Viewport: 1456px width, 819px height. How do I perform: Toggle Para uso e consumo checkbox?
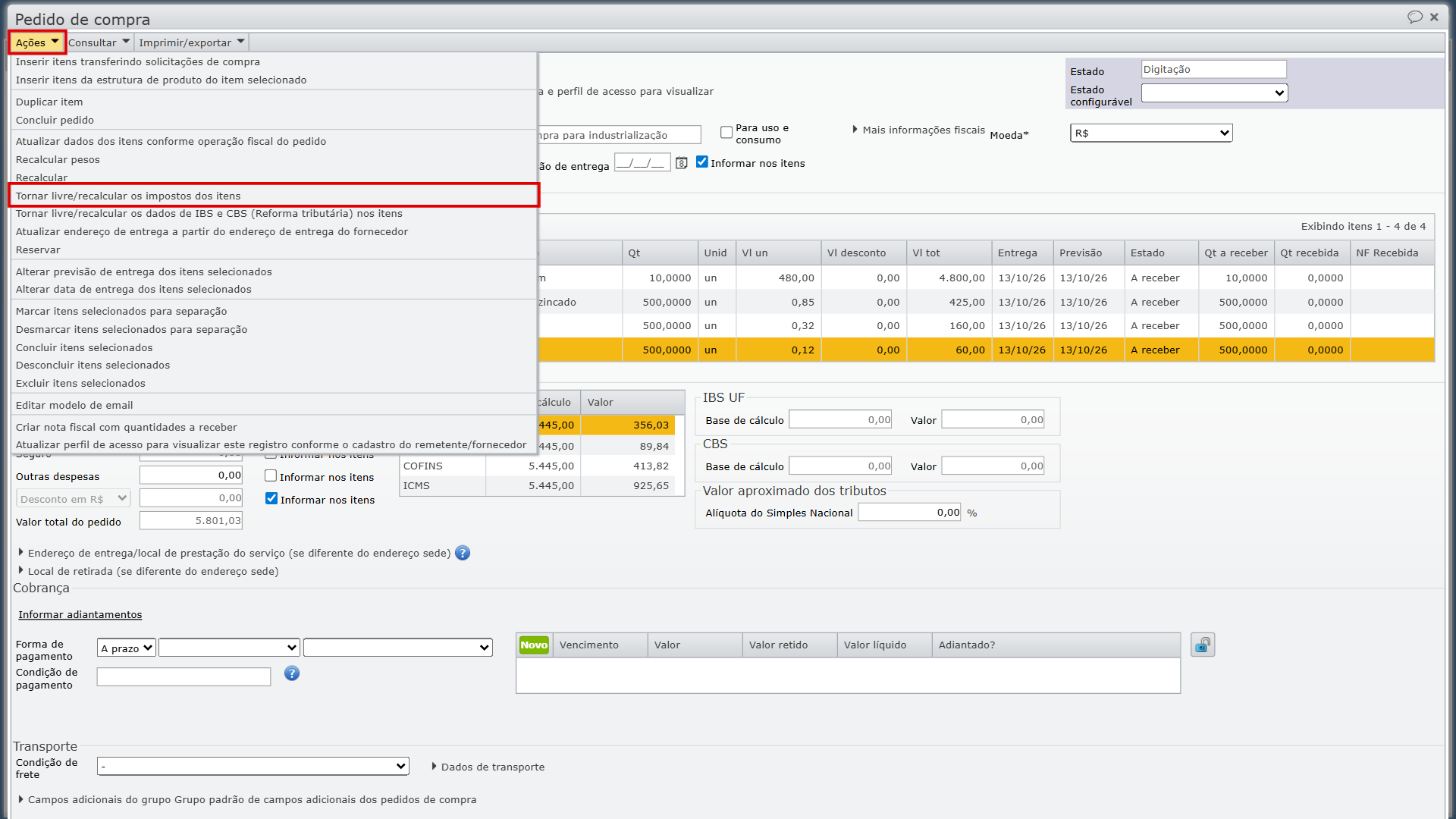726,133
